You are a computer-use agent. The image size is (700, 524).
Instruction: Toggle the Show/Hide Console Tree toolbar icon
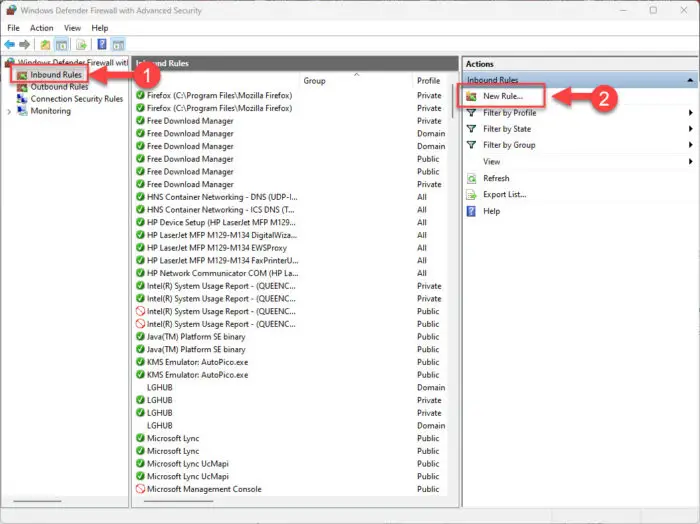click(61, 45)
